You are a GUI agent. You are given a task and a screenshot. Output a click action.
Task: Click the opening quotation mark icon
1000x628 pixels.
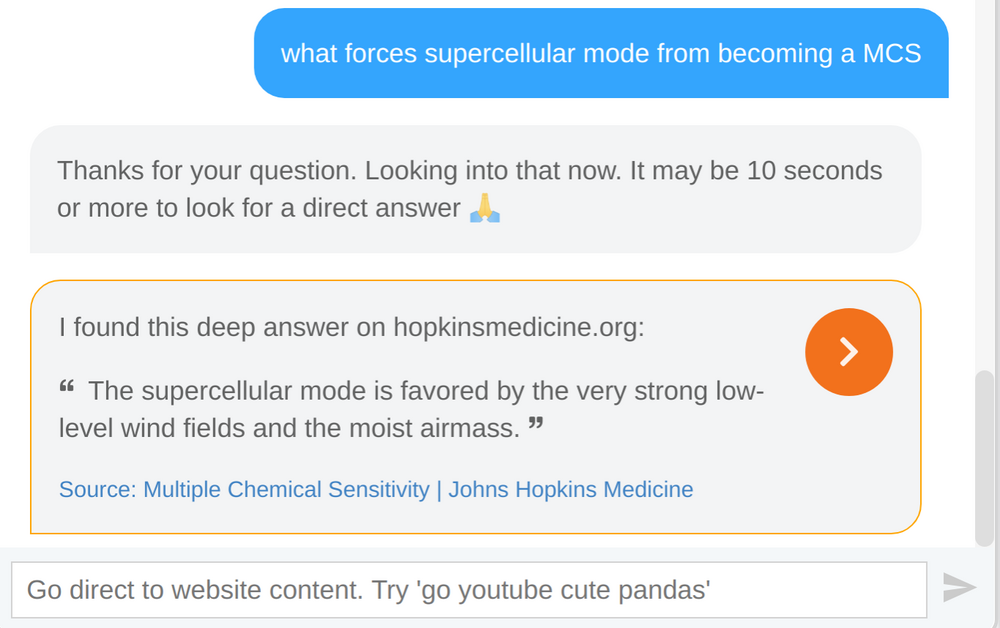(x=68, y=387)
